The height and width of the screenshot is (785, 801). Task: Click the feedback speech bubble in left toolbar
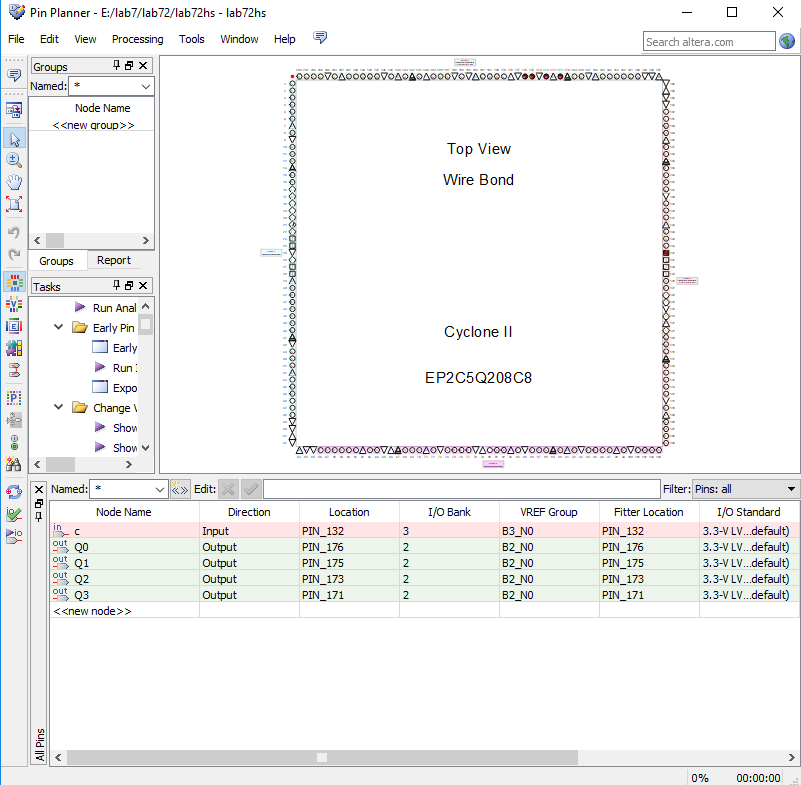[14, 76]
